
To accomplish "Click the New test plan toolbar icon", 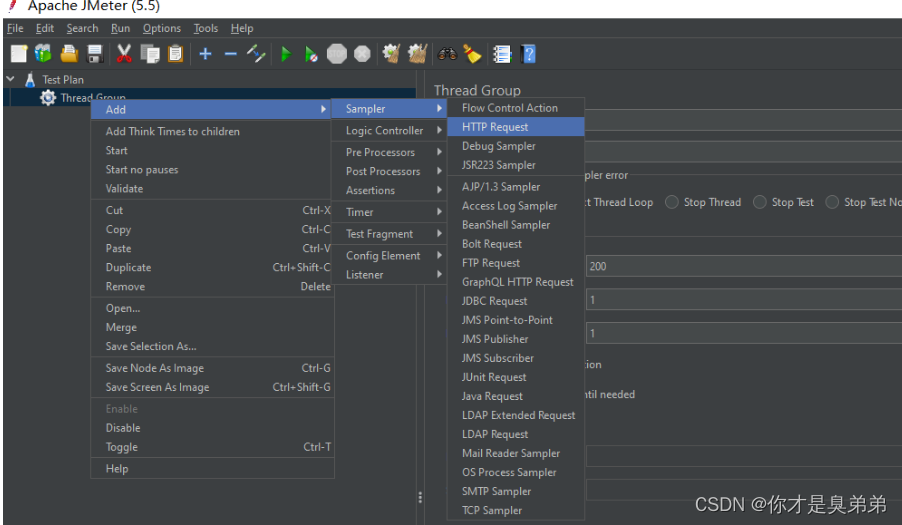I will 18,53.
